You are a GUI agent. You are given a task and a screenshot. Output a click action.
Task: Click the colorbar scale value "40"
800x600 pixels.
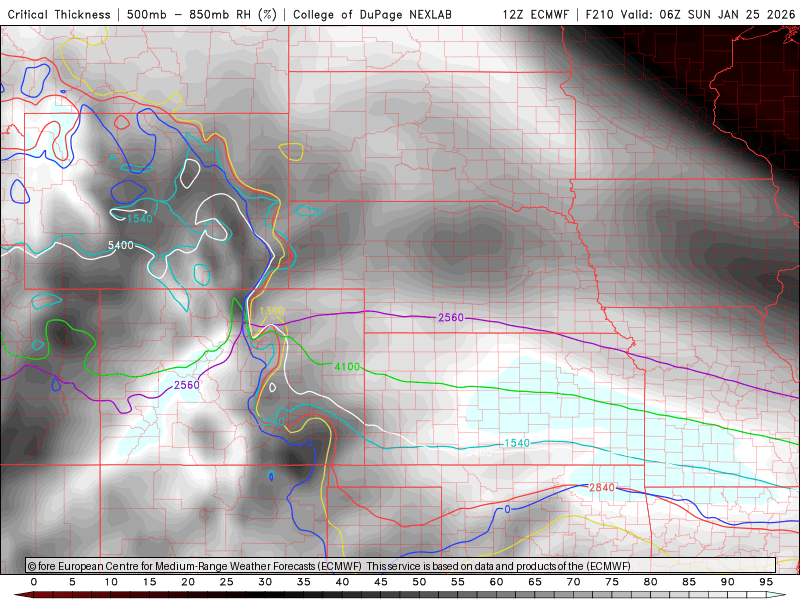[x=342, y=582]
